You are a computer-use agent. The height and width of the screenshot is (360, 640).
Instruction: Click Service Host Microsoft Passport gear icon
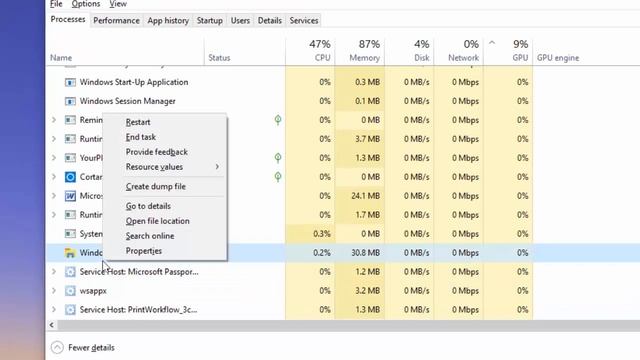[70, 272]
